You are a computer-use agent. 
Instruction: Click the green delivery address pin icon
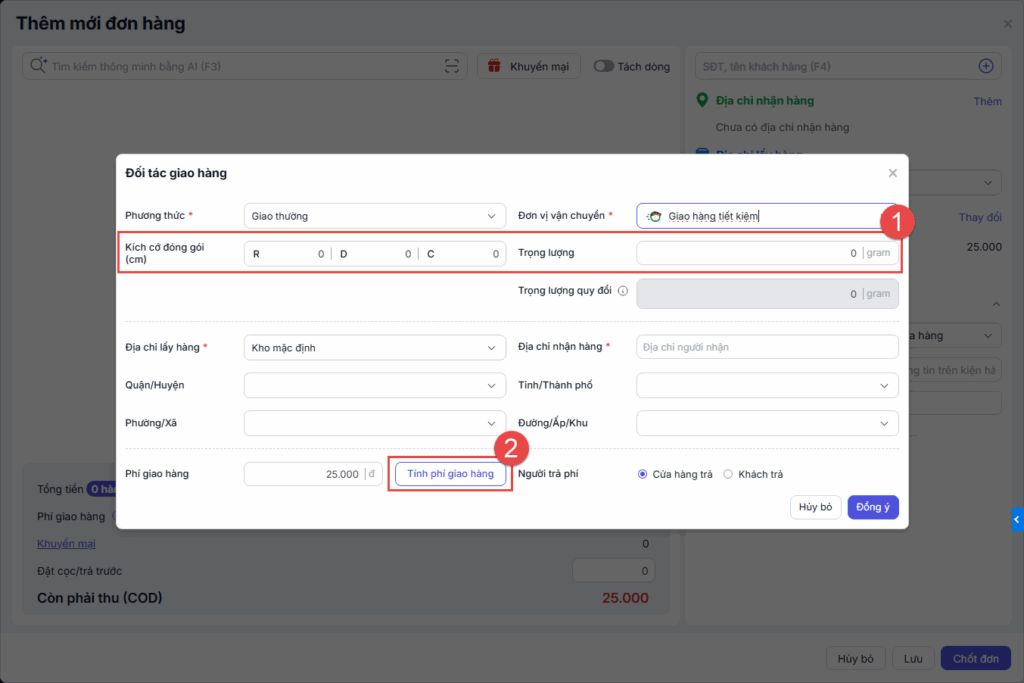[x=702, y=101]
